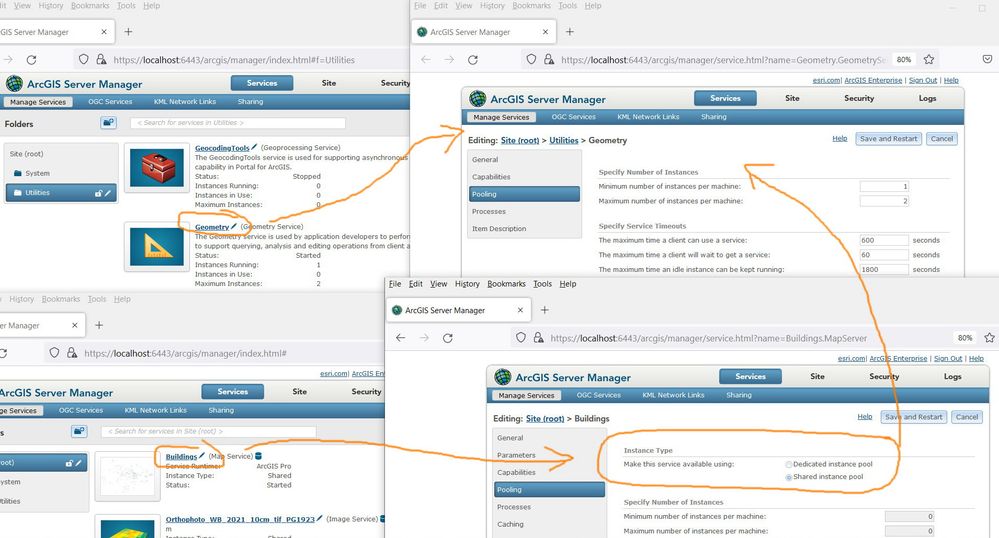
Task: Close the ArcGIS Server Manager tab in Buildings window
Action: pos(521,310)
